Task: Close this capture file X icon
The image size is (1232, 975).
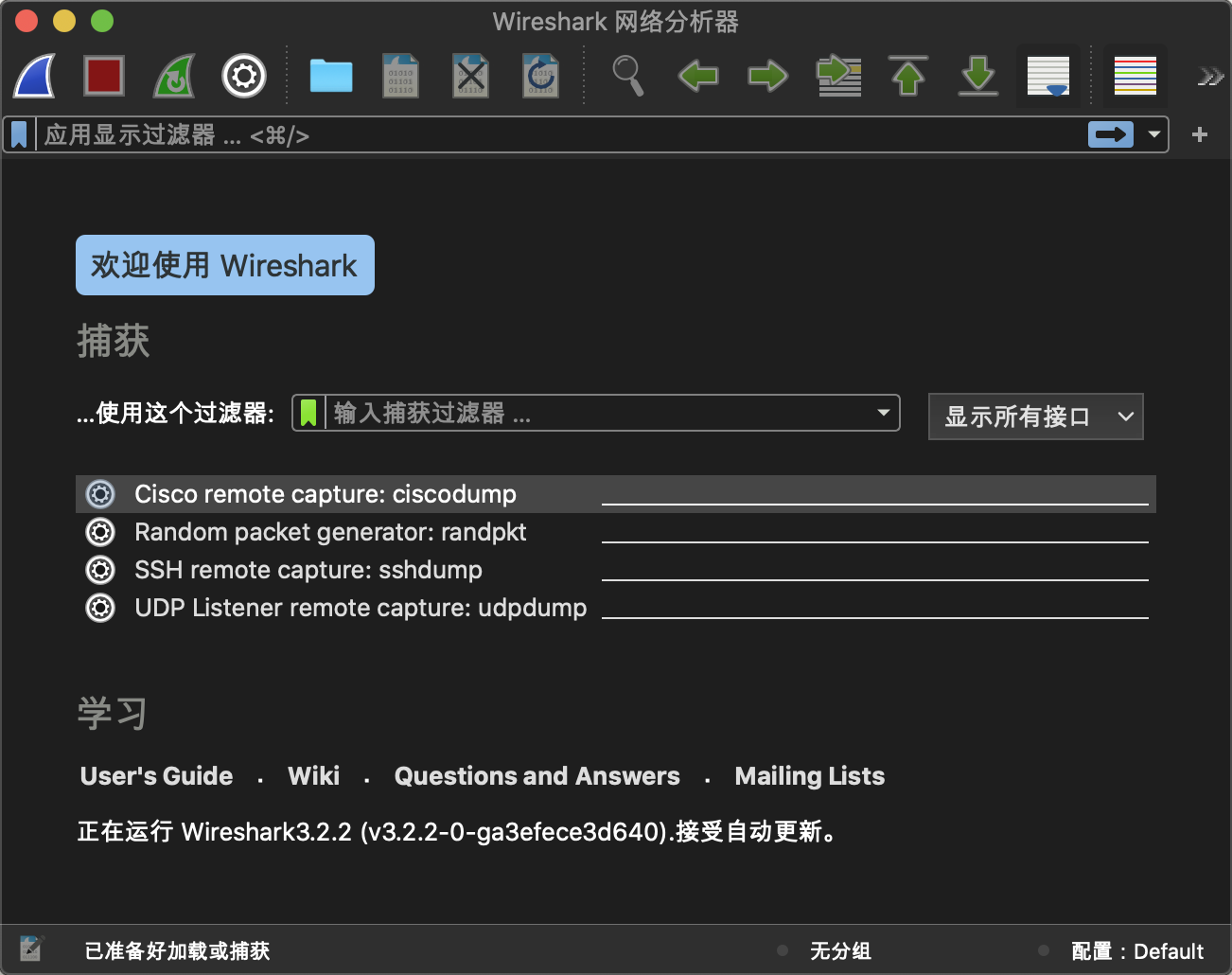Action: (x=470, y=76)
